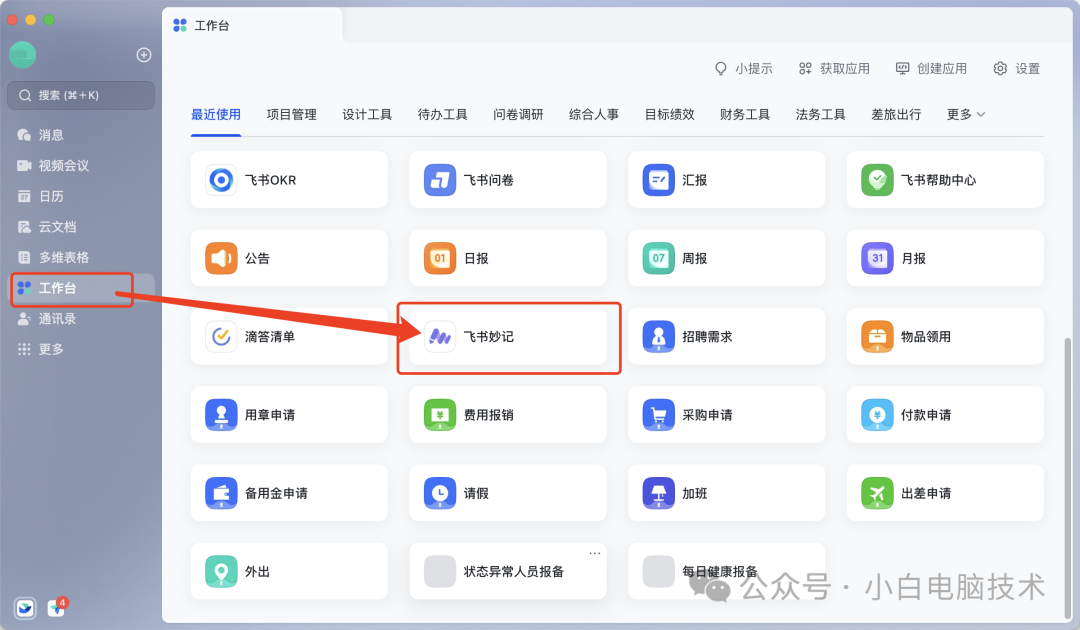The width and height of the screenshot is (1080, 630).
Task: Open 设置 in the workbench header
Action: [1017, 68]
